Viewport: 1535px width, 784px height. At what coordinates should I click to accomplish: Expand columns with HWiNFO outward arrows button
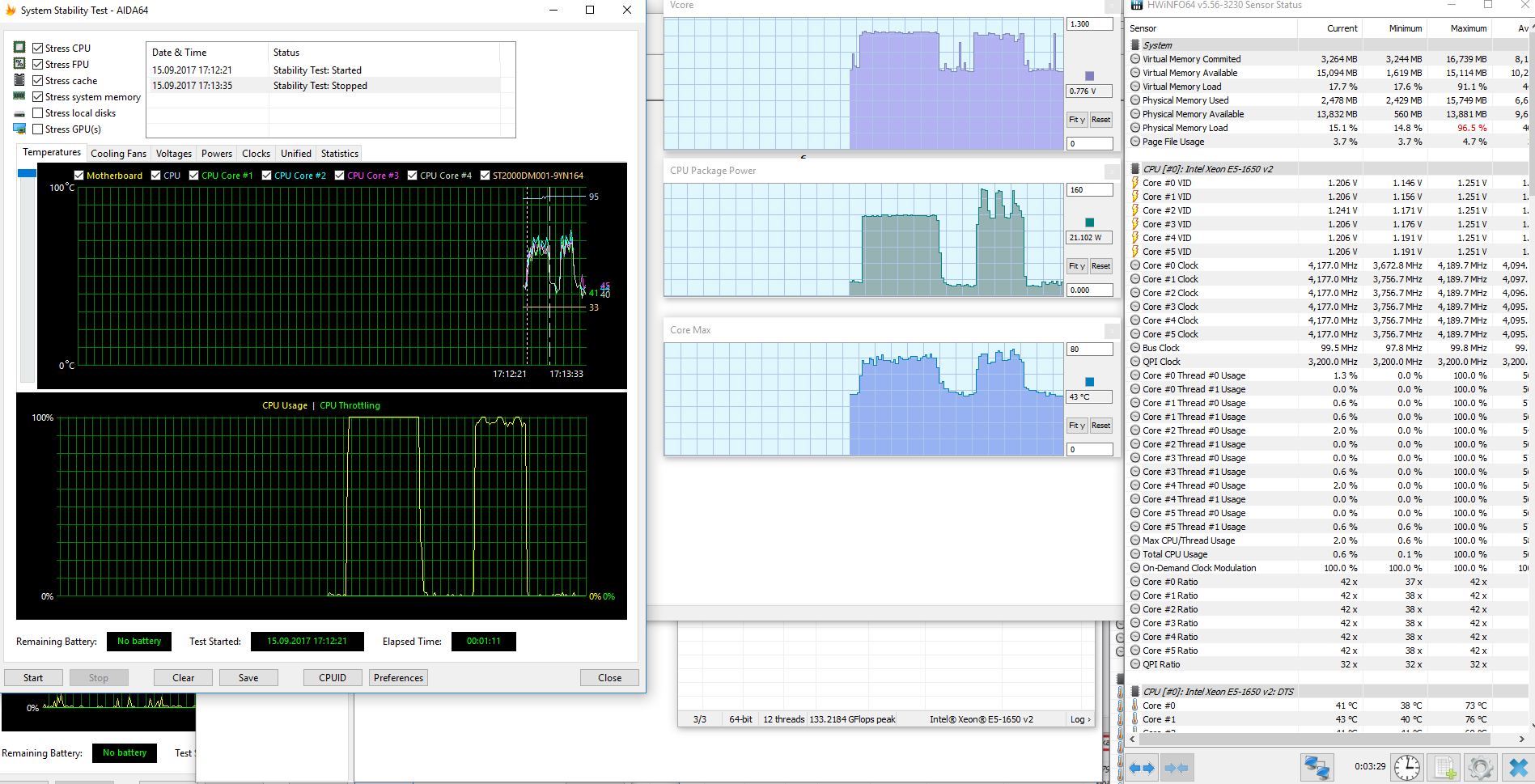[1141, 767]
